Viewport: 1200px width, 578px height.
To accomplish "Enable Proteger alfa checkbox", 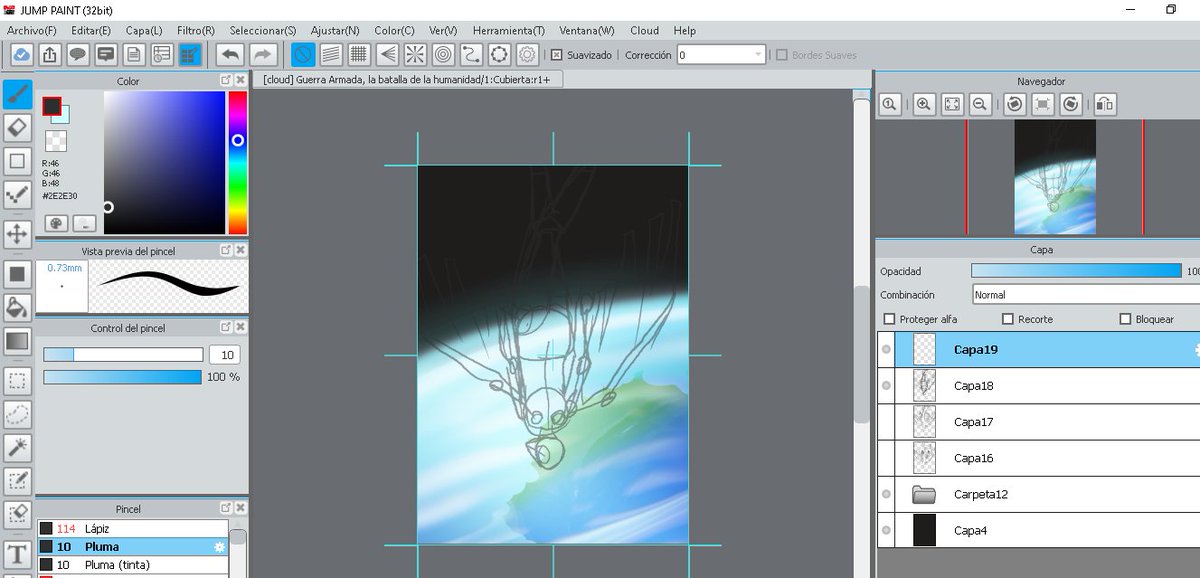I will (889, 319).
